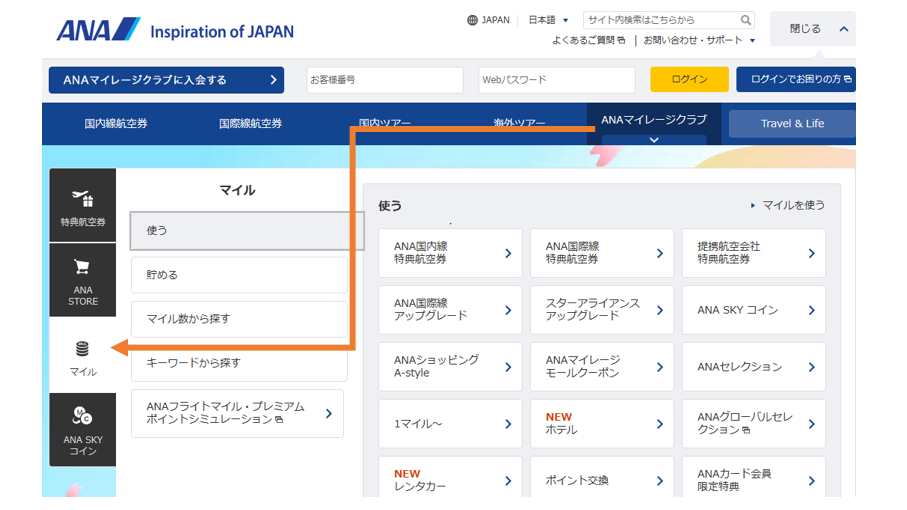The image size is (907, 510).
Task: Open ANA国際線 特典航空券 card
Action: [602, 253]
